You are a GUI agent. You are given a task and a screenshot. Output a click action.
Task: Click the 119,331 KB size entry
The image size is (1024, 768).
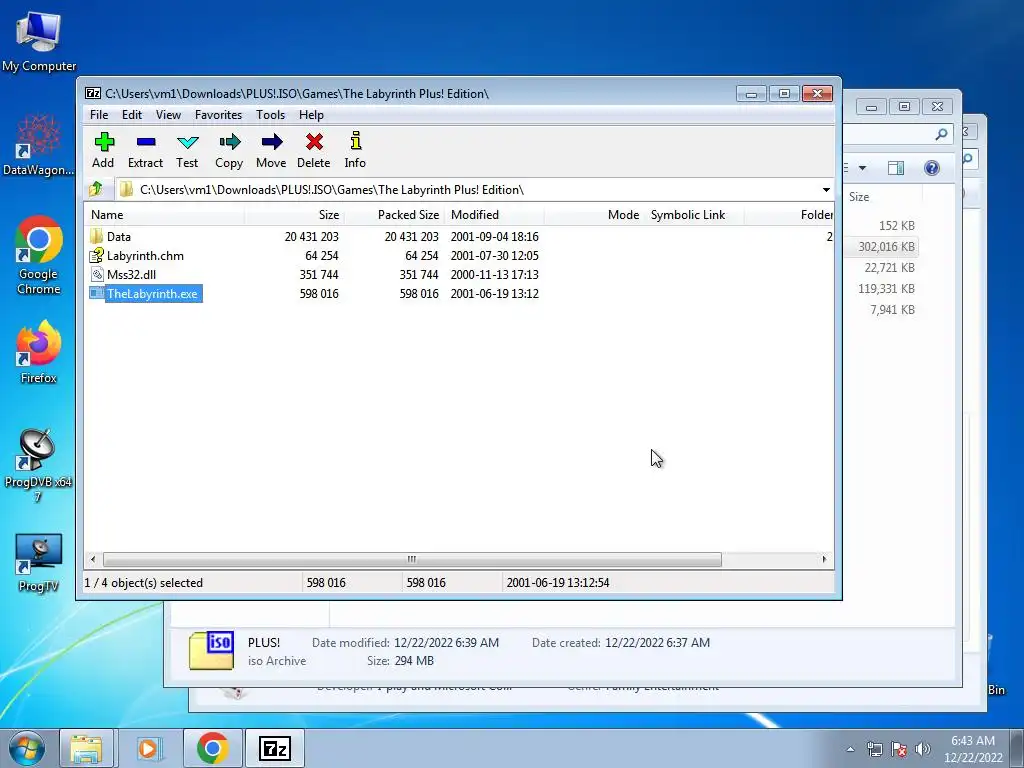point(886,289)
